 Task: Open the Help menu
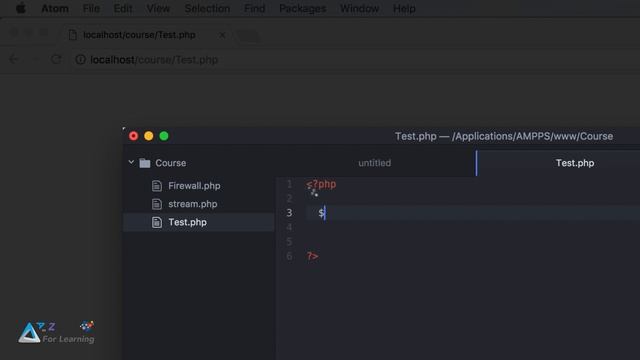pyautogui.click(x=404, y=9)
